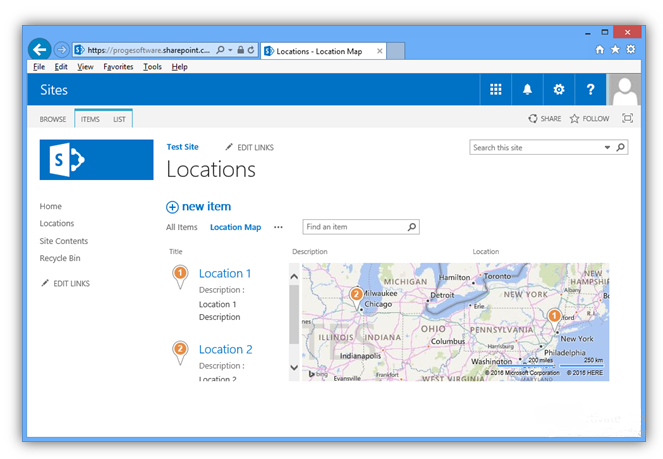Open the browser Home icon
The height and width of the screenshot is (459, 663).
(x=600, y=49)
